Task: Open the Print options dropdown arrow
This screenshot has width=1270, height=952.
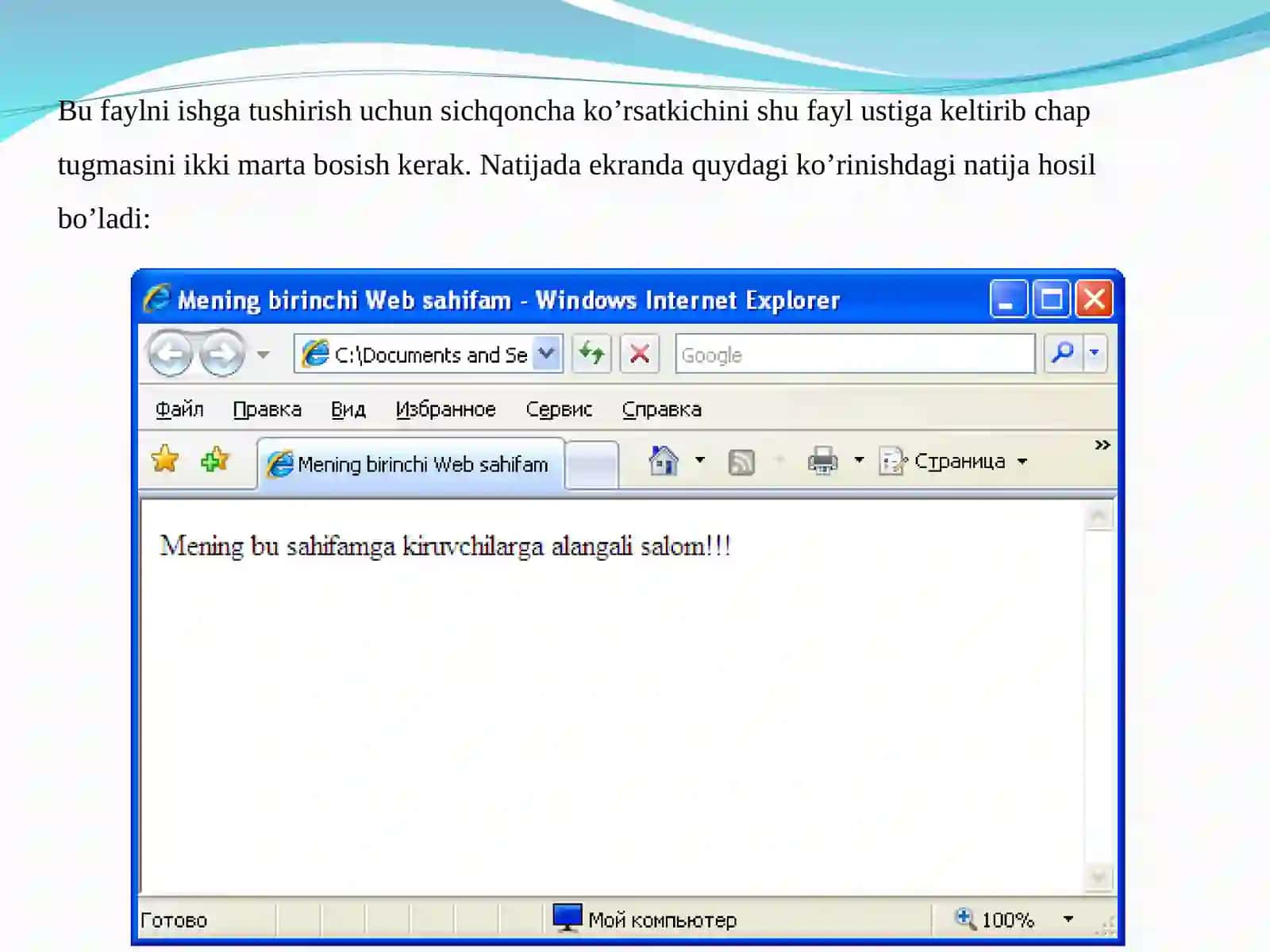Action: (859, 460)
